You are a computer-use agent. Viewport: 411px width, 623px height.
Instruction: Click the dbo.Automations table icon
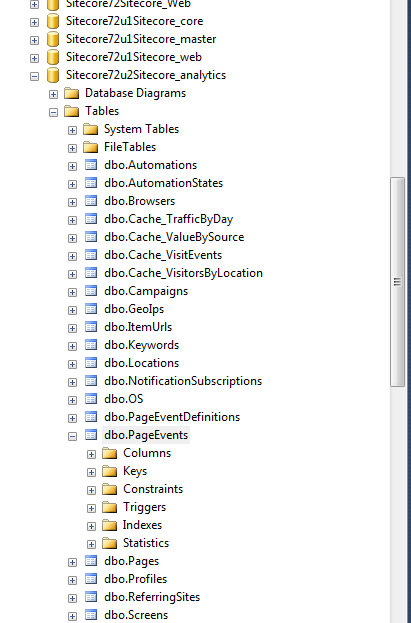(x=91, y=165)
